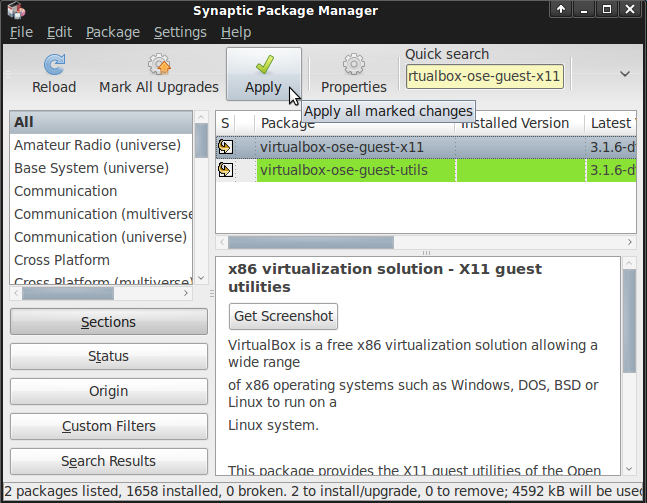Toggle status box of virtualbox-ose-guest-x11
This screenshot has height=503, width=647.
(226, 147)
